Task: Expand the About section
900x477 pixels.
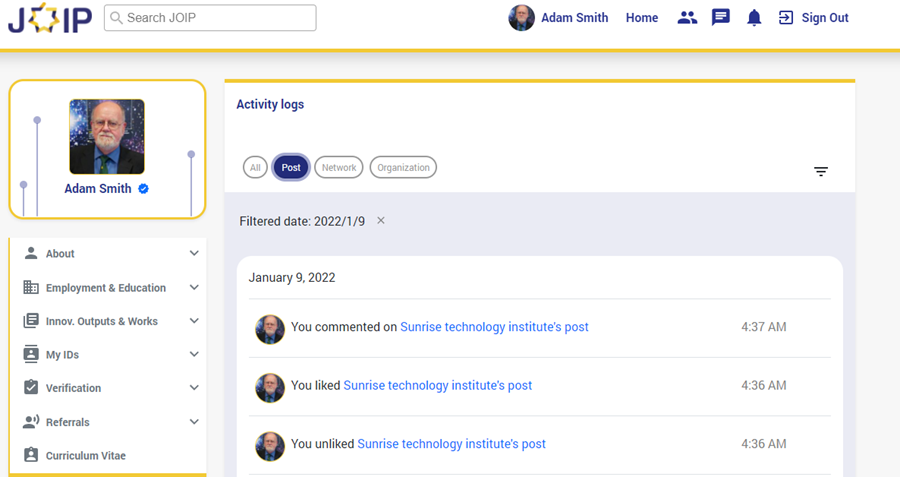Action: point(194,254)
